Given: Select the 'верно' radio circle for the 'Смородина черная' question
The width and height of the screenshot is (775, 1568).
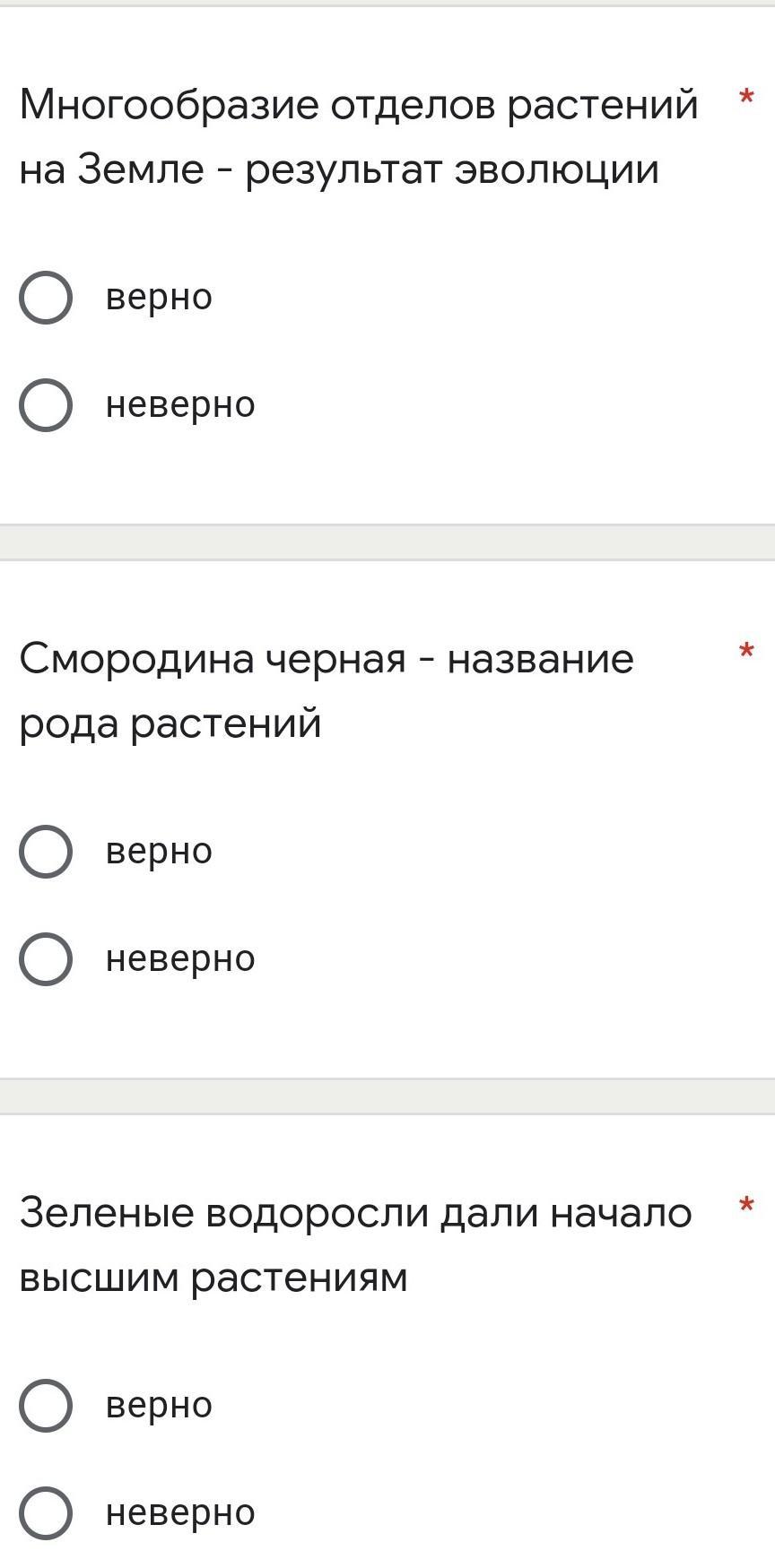Looking at the screenshot, I should coord(46,852).
